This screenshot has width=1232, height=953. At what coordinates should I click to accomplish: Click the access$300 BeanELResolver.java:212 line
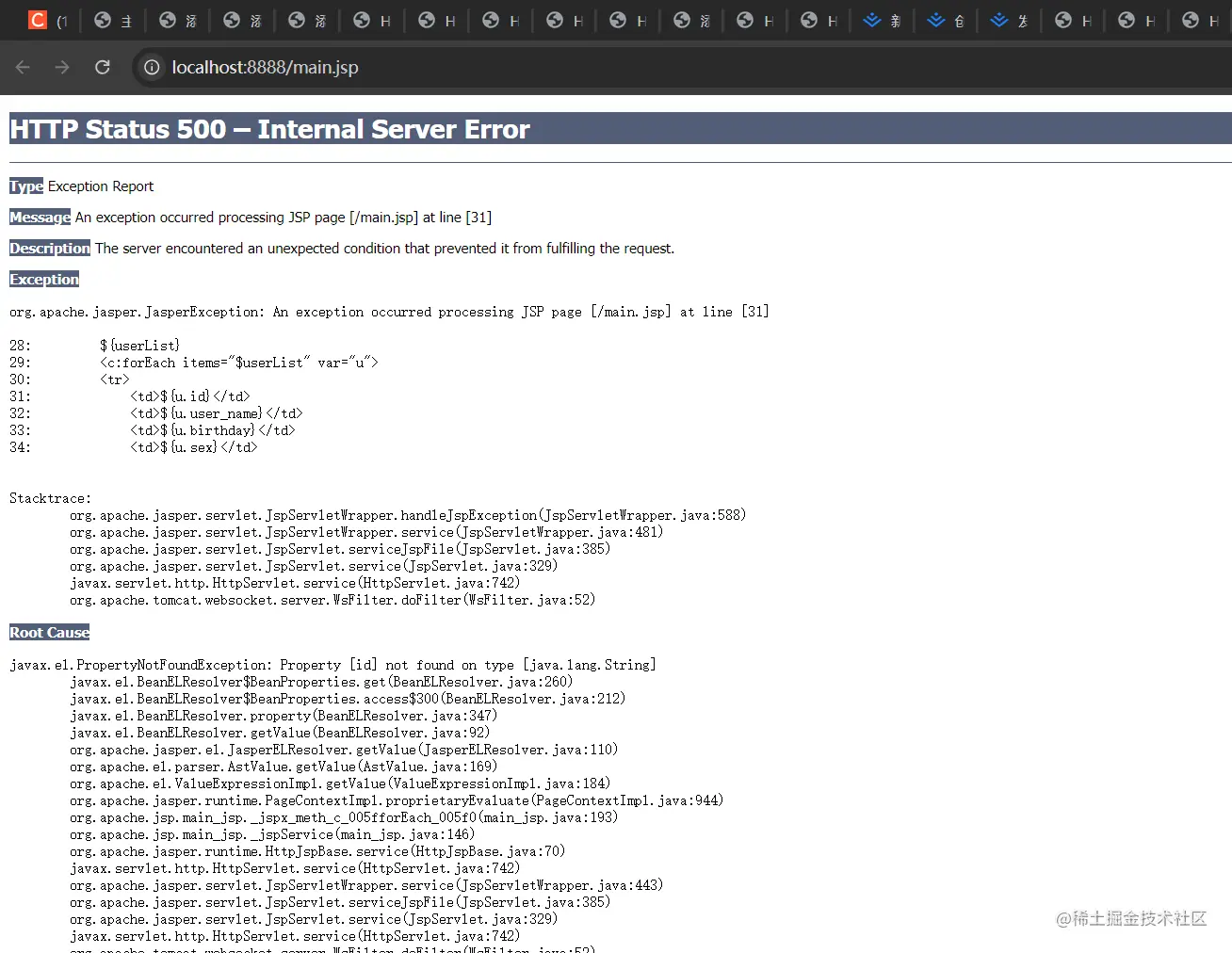click(x=348, y=699)
